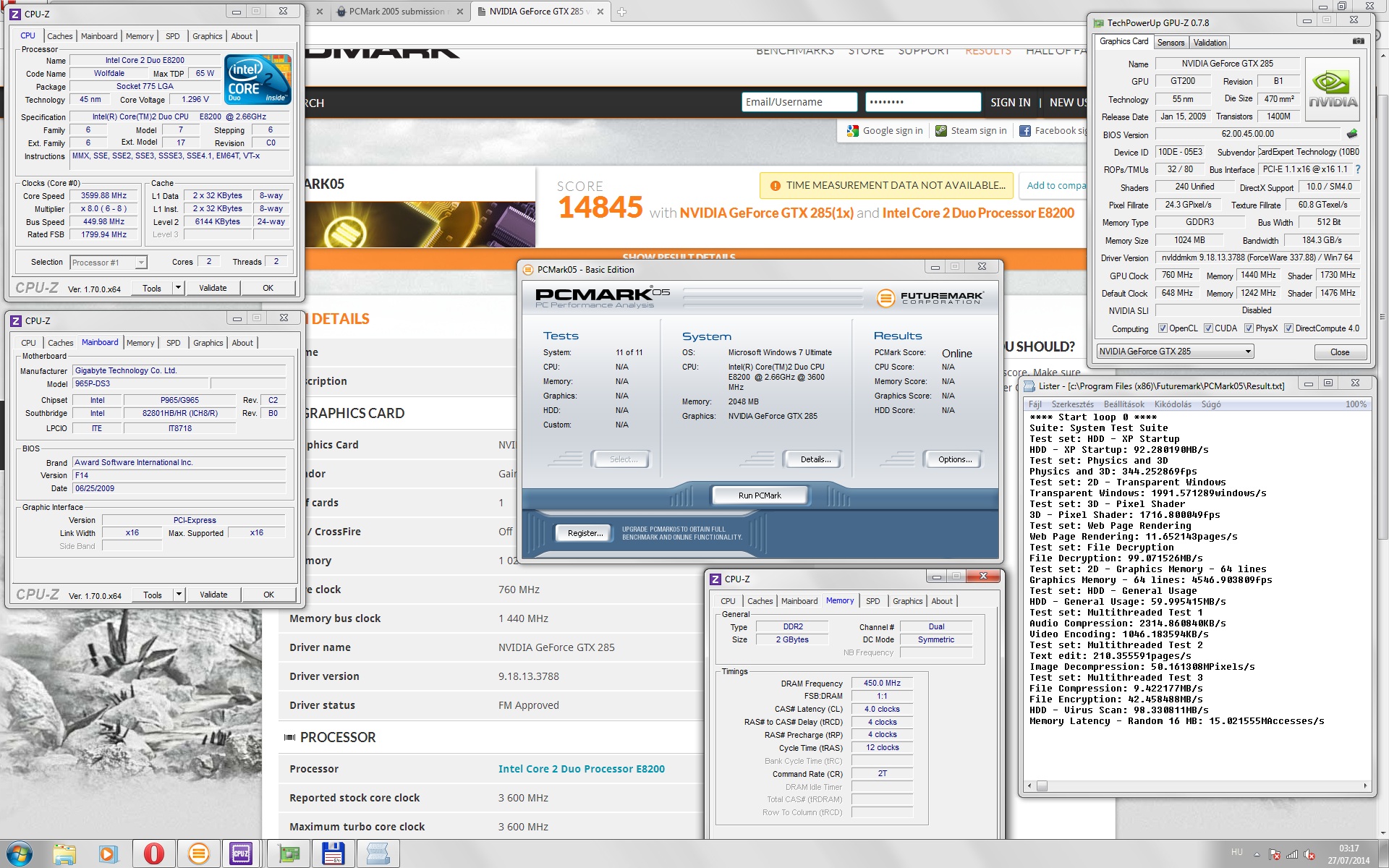Image resolution: width=1389 pixels, height=868 pixels.
Task: Click the Notepad scroll right arrow
Action: pos(1364,786)
